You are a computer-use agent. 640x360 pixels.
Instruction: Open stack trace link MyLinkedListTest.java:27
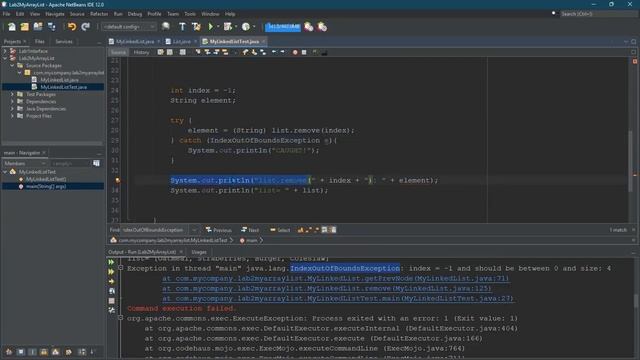pos(338,298)
